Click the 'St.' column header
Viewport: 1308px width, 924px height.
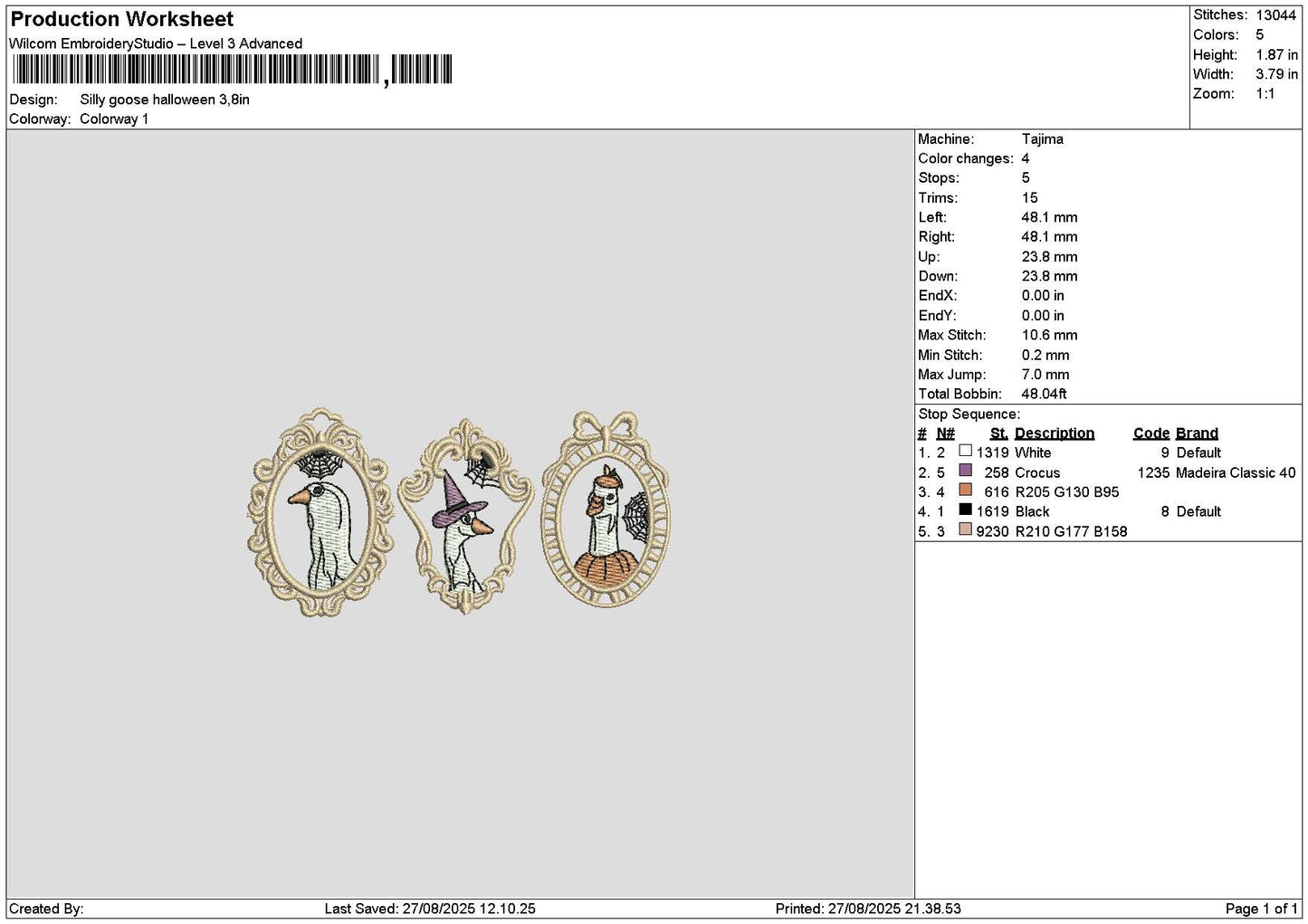[x=998, y=433]
